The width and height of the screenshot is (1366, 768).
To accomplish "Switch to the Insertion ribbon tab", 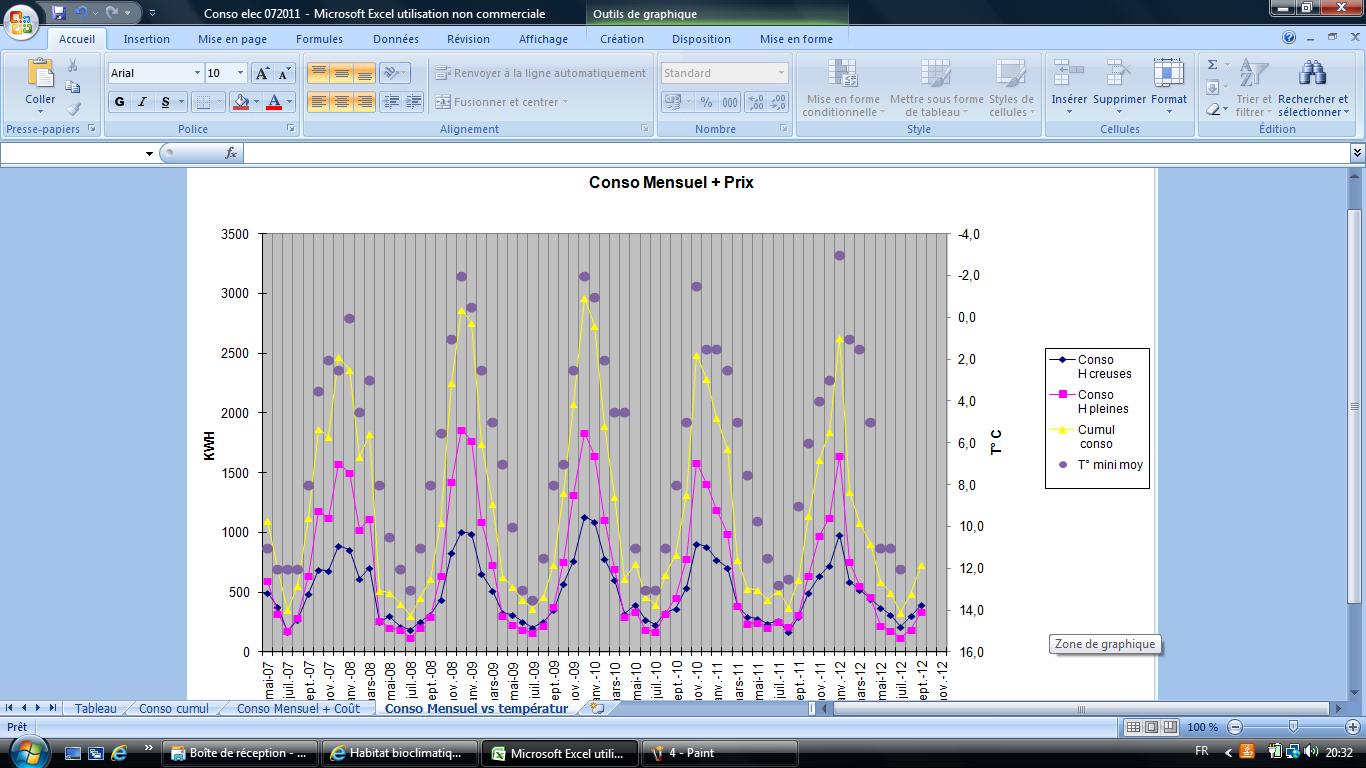I will [146, 39].
